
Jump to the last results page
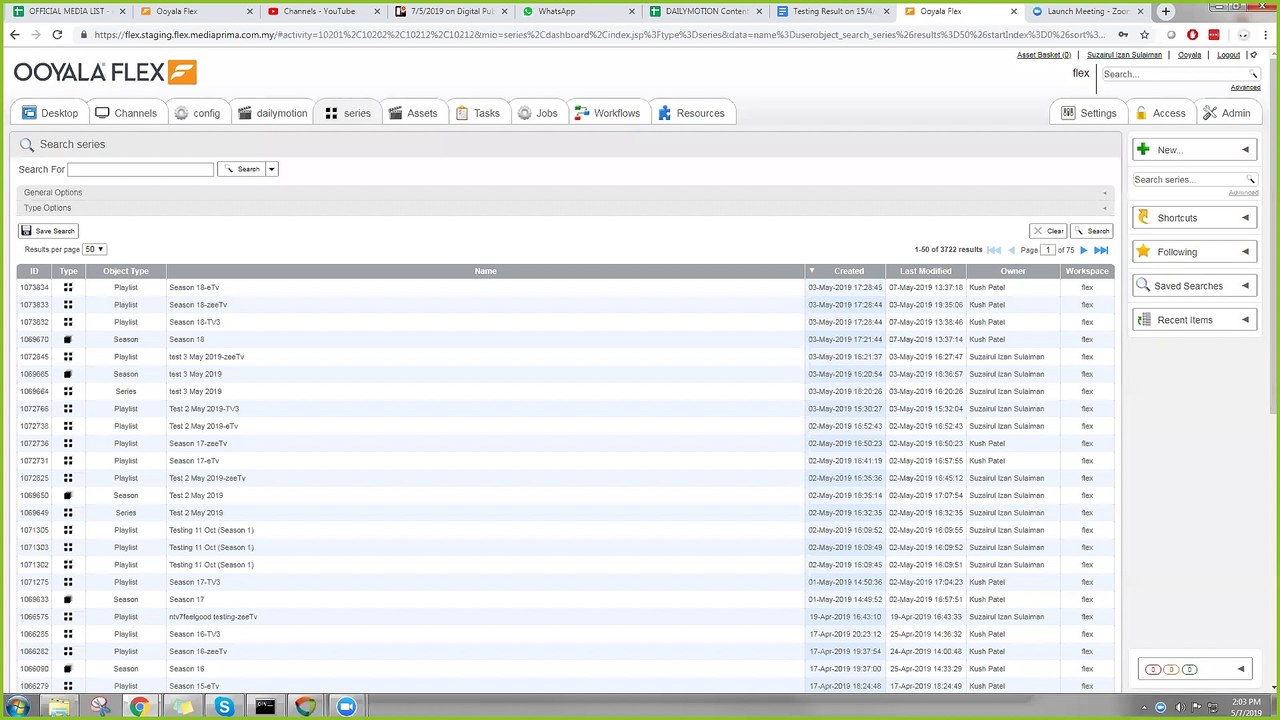click(1101, 250)
